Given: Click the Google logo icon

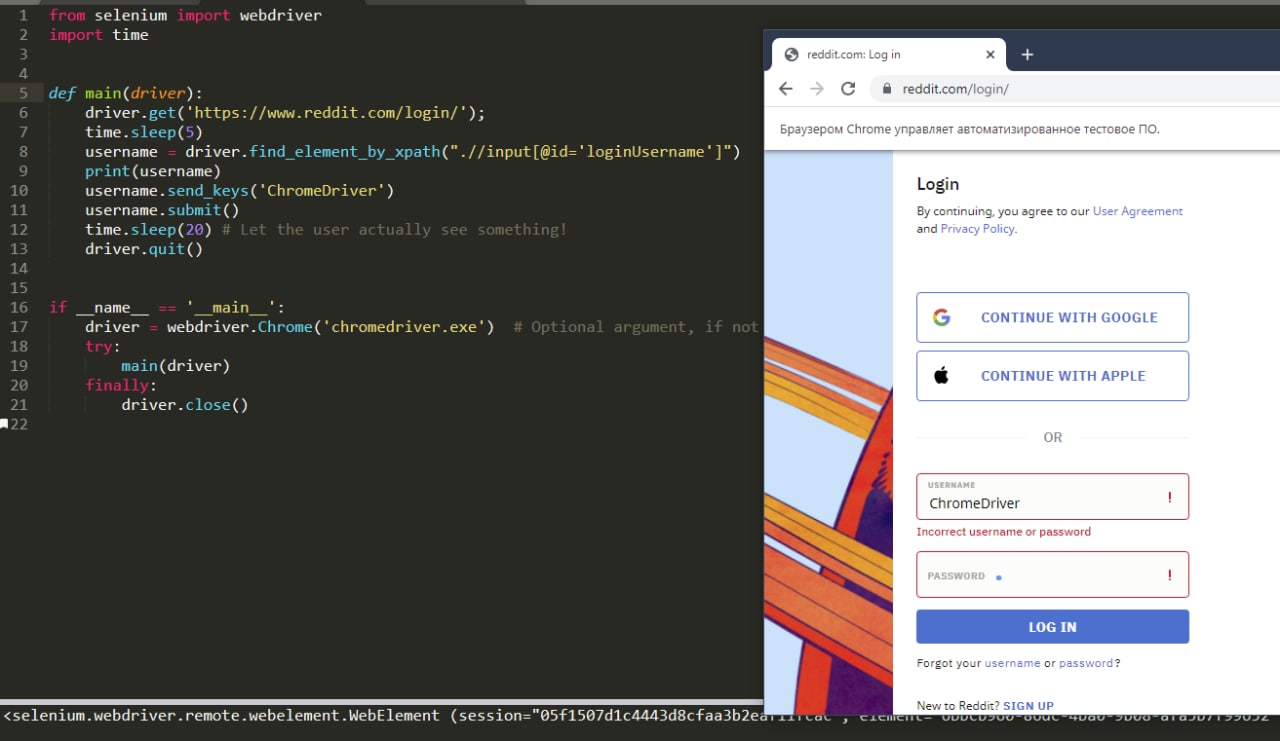Looking at the screenshot, I should (941, 317).
